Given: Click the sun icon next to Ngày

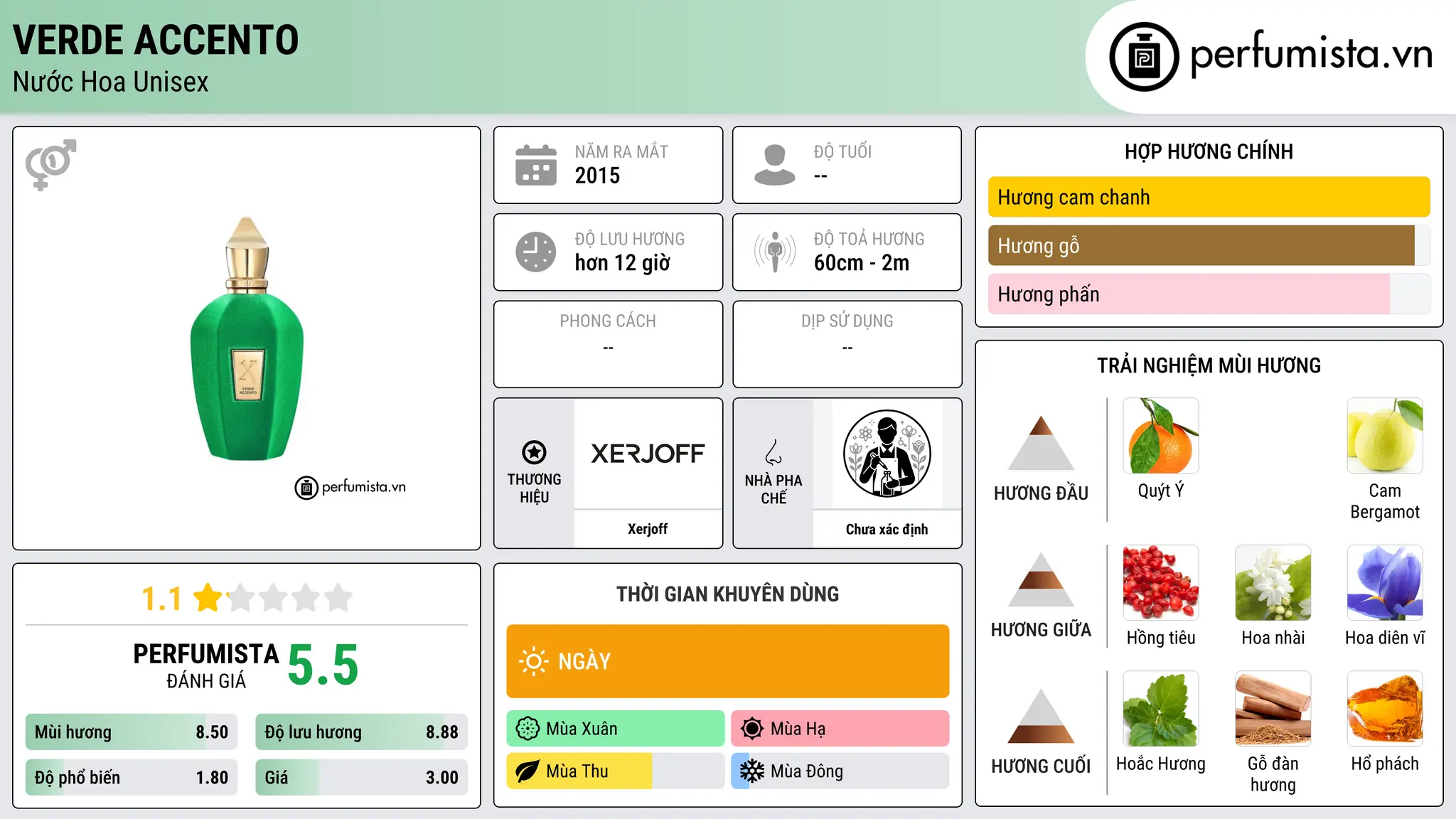Looking at the screenshot, I should pyautogui.click(x=533, y=661).
